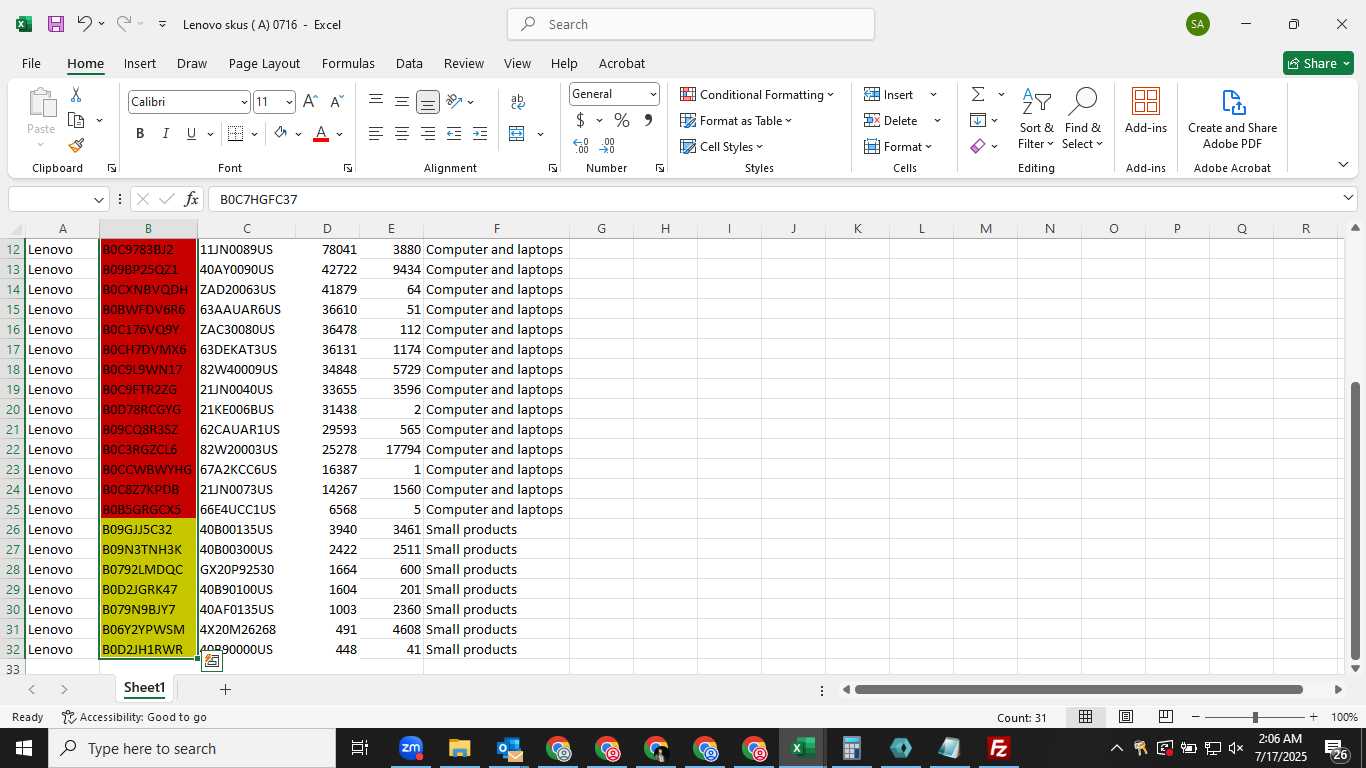Toggle Italic formatting
The width and height of the screenshot is (1366, 768).
[x=166, y=133]
